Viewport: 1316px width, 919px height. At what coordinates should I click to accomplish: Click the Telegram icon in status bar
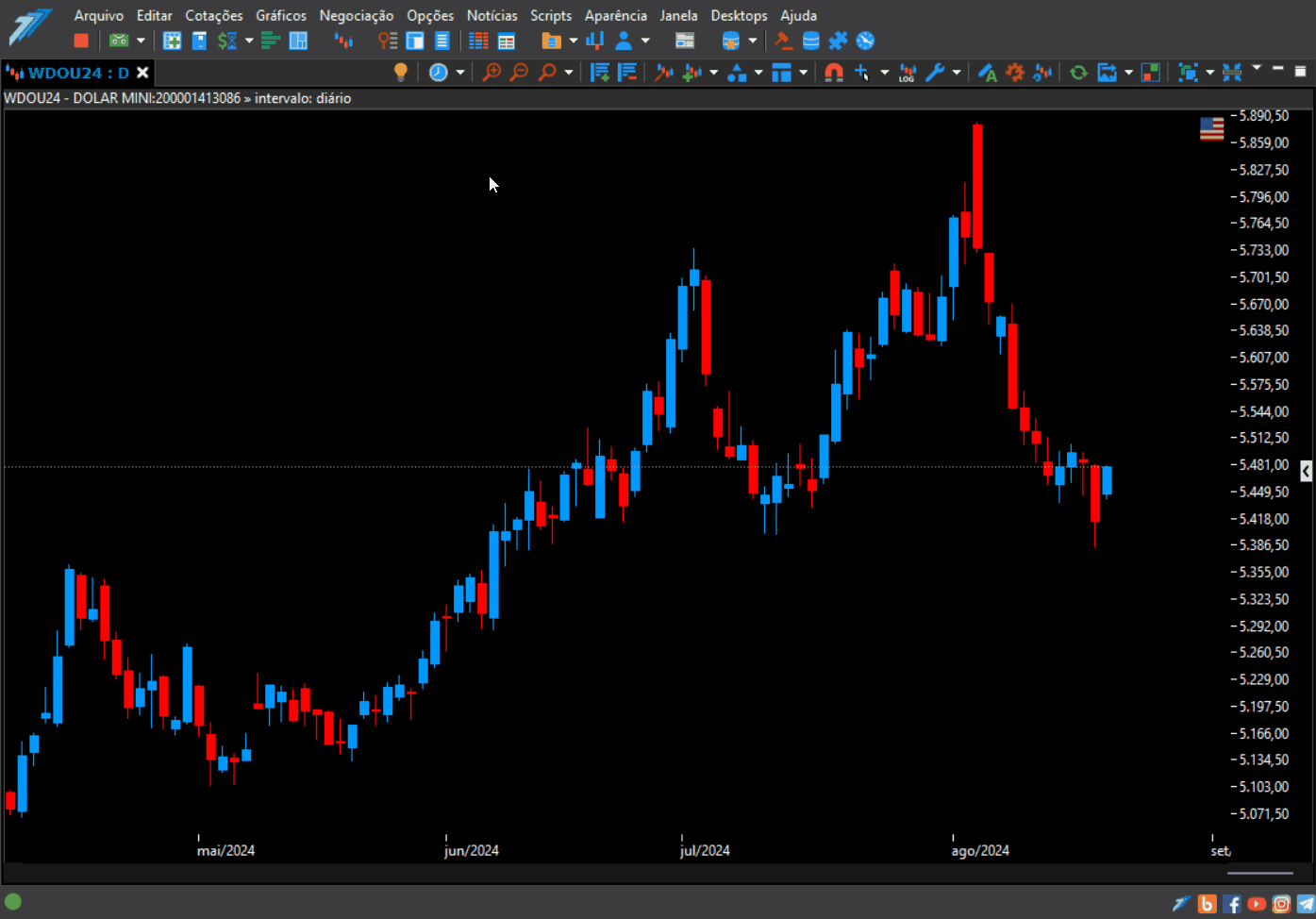point(1306,904)
